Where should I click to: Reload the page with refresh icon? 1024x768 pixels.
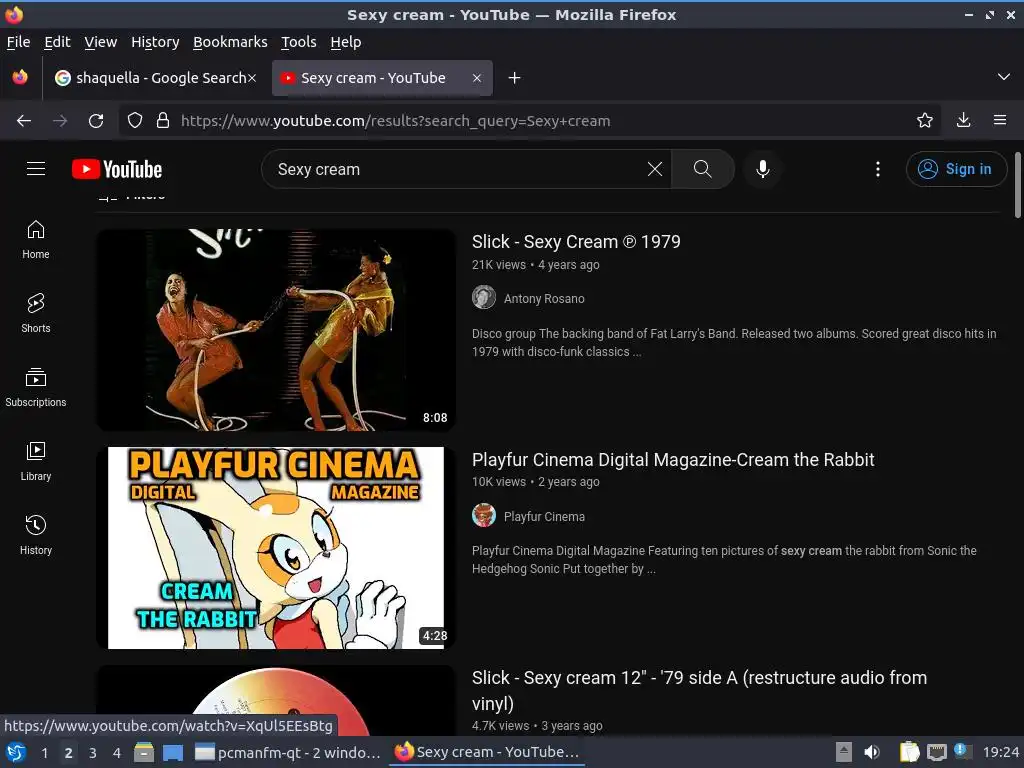(96, 121)
